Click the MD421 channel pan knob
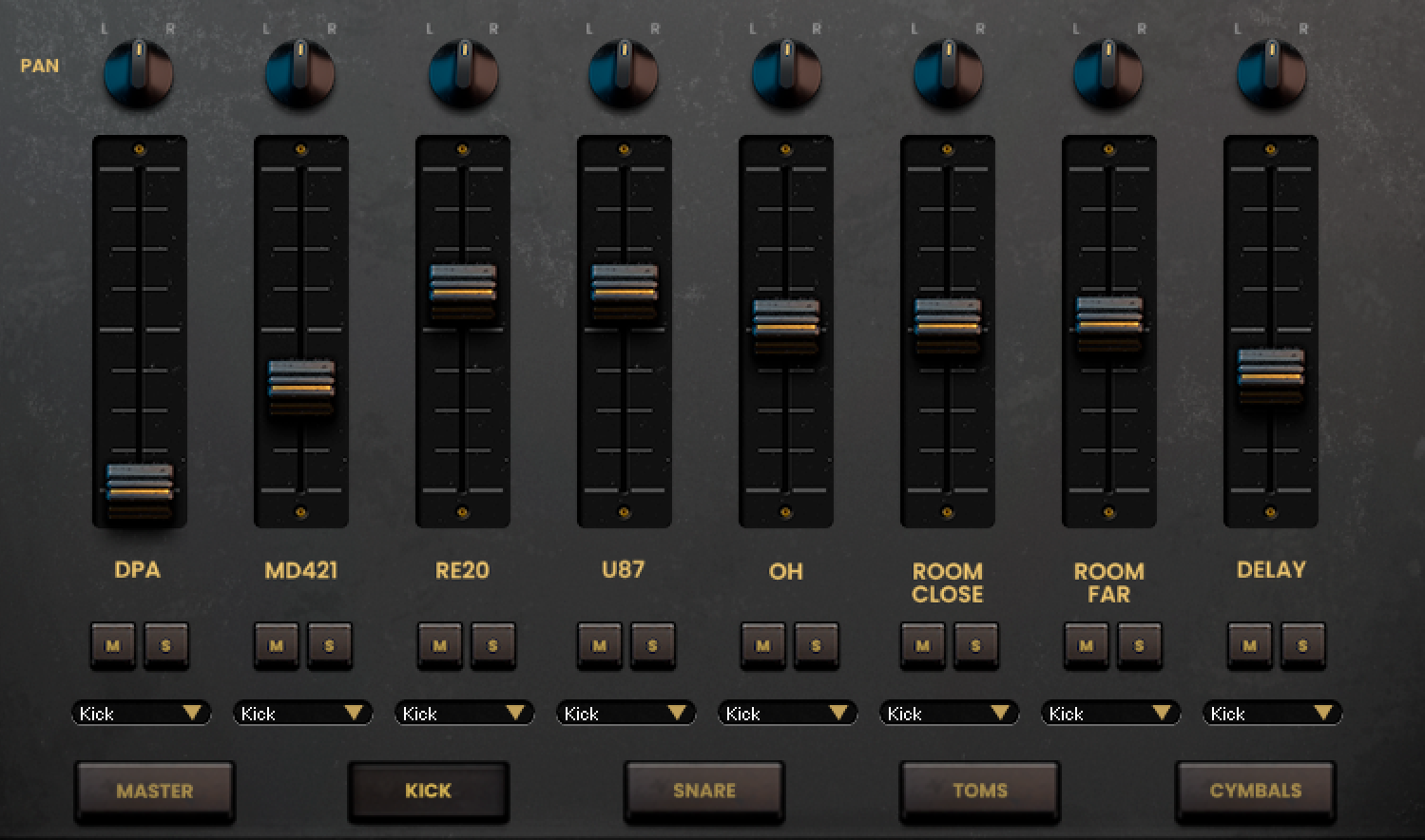The image size is (1425, 840). coord(300,73)
